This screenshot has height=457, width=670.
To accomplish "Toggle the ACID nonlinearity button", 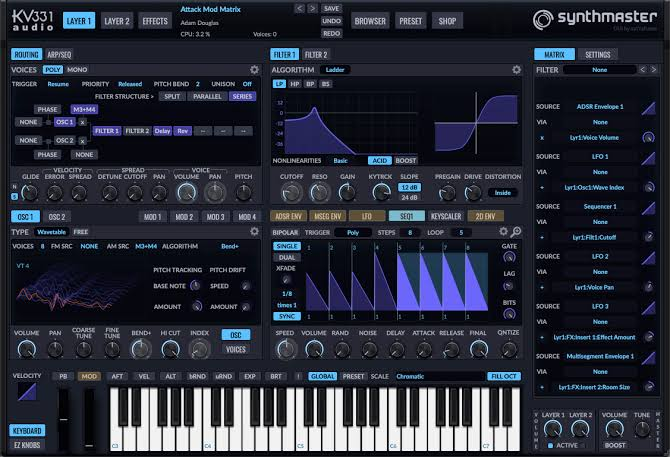I will coord(379,161).
